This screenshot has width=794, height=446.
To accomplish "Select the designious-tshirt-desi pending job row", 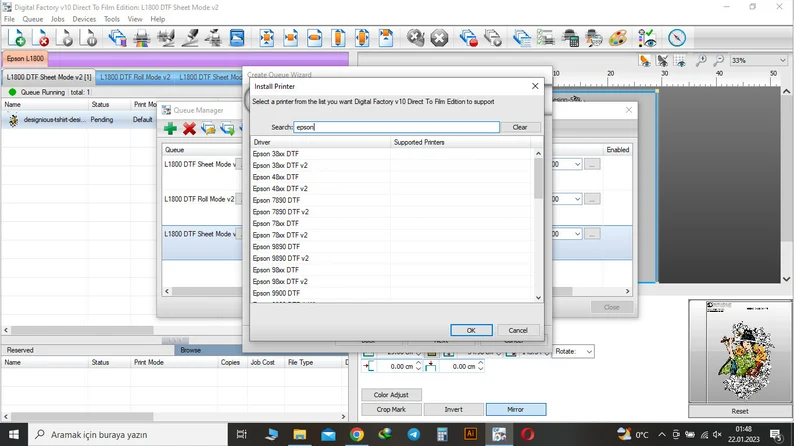I will pyautogui.click(x=78, y=119).
